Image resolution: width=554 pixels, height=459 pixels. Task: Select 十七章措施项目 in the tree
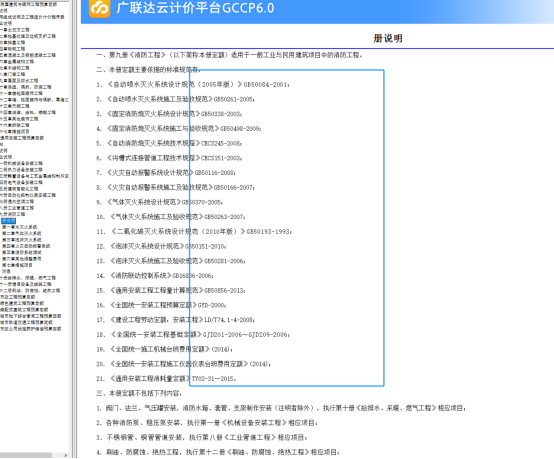point(15,131)
